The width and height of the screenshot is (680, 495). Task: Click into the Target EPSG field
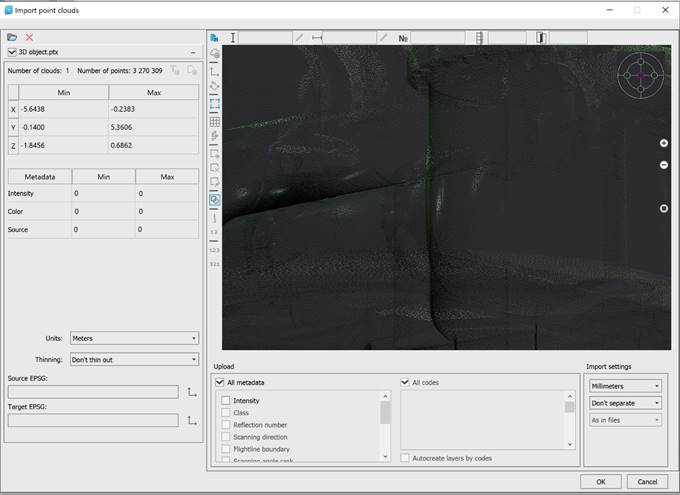pyautogui.click(x=93, y=420)
